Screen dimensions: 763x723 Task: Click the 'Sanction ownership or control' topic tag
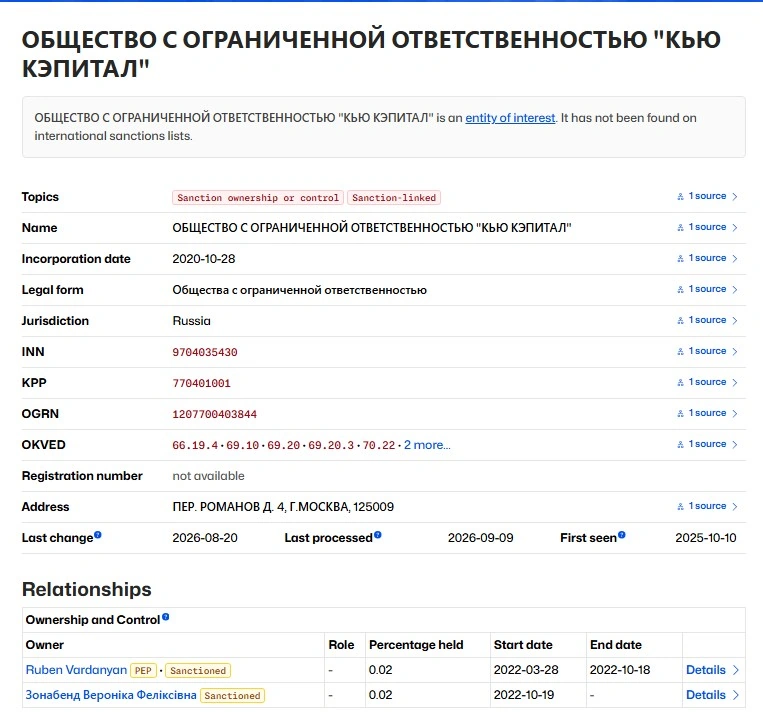pyautogui.click(x=258, y=198)
